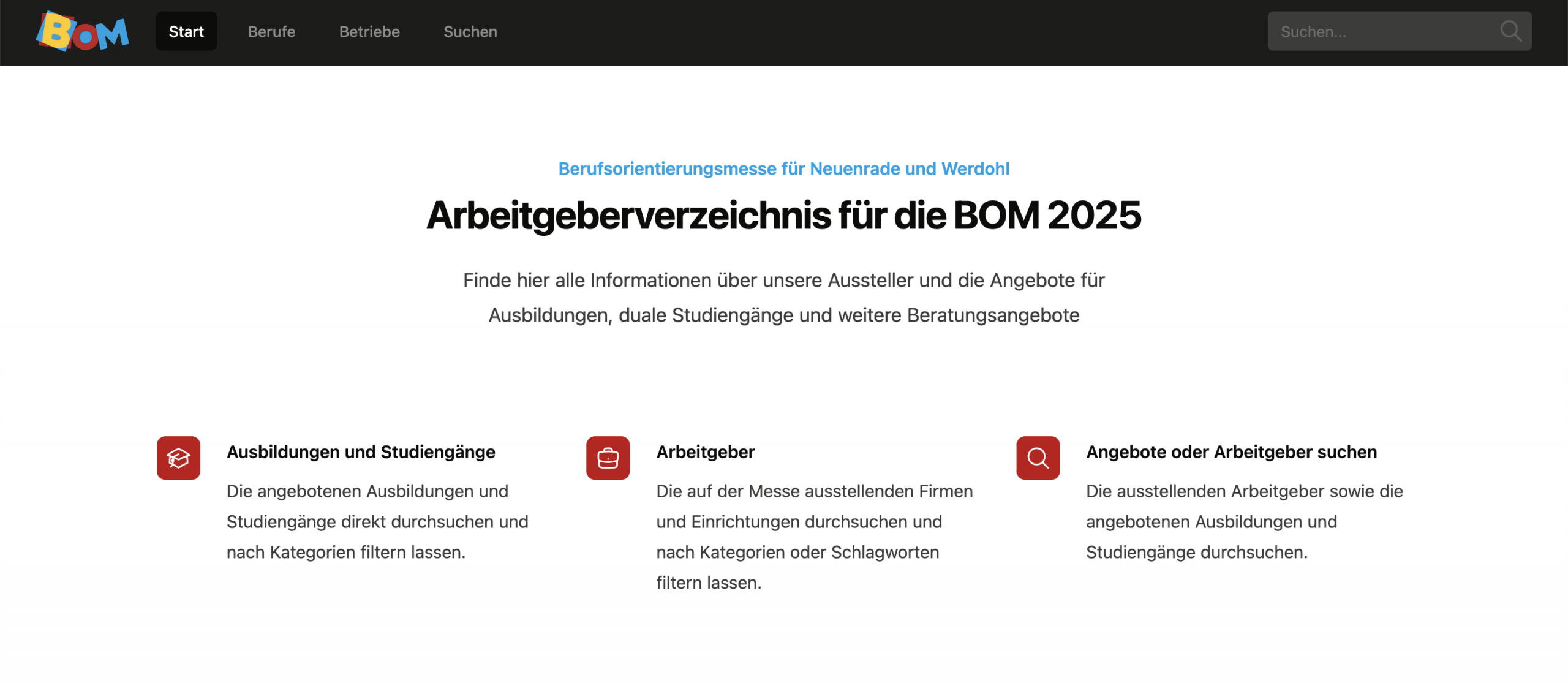Click the description starting 'Die auf der Messe'
The image size is (1568, 683).
815,537
